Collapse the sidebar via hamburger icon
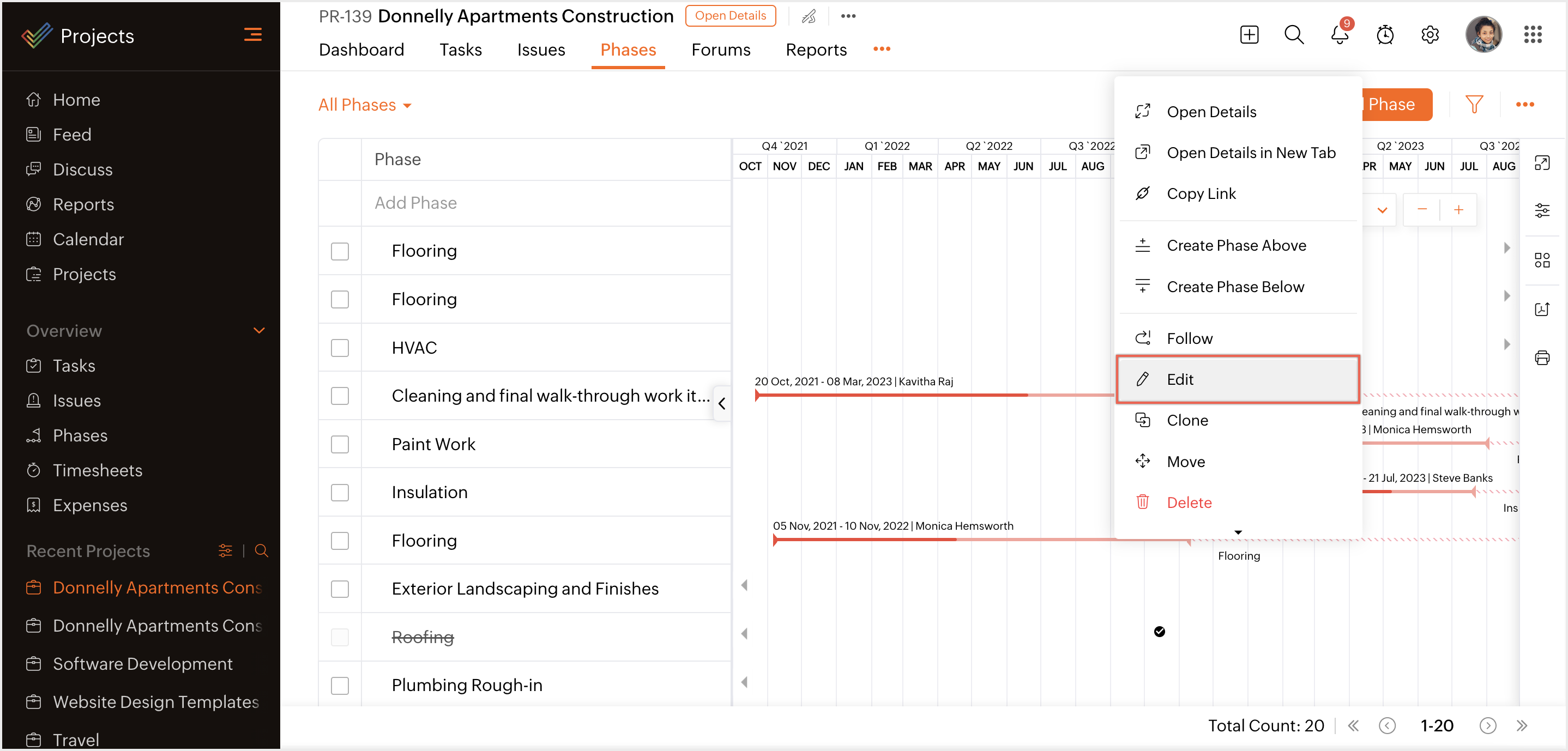Viewport: 1568px width, 751px height. click(x=252, y=35)
